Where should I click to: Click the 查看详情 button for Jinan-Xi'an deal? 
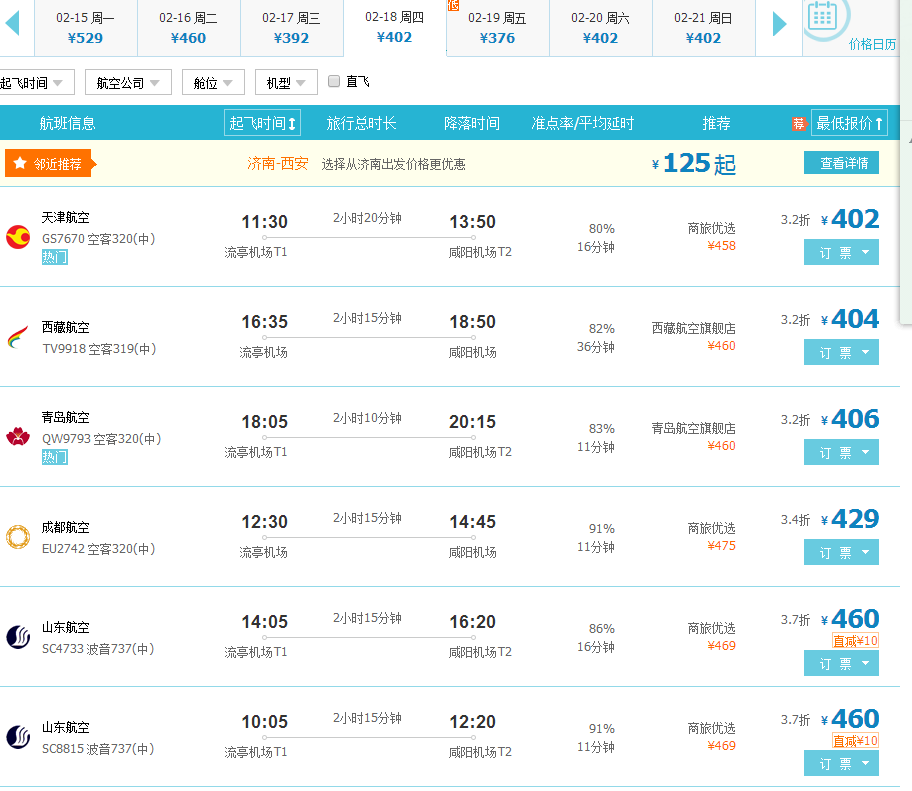(x=841, y=162)
